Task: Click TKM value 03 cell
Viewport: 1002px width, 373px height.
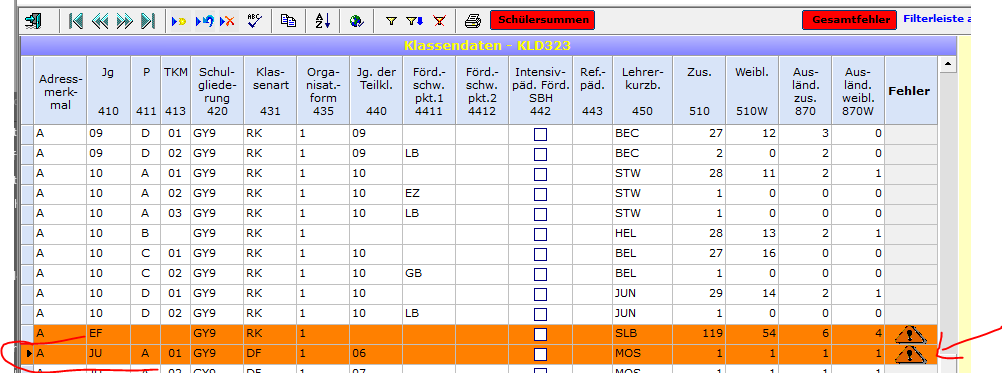Action: point(176,213)
